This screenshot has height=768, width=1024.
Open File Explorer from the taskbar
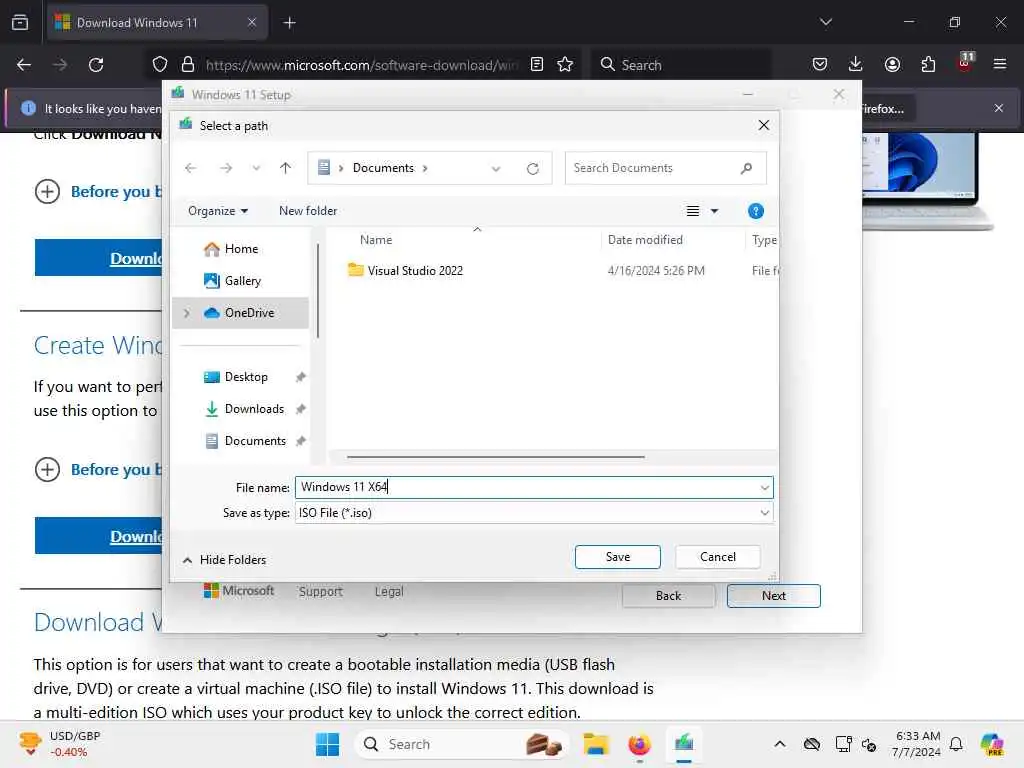tap(596, 744)
